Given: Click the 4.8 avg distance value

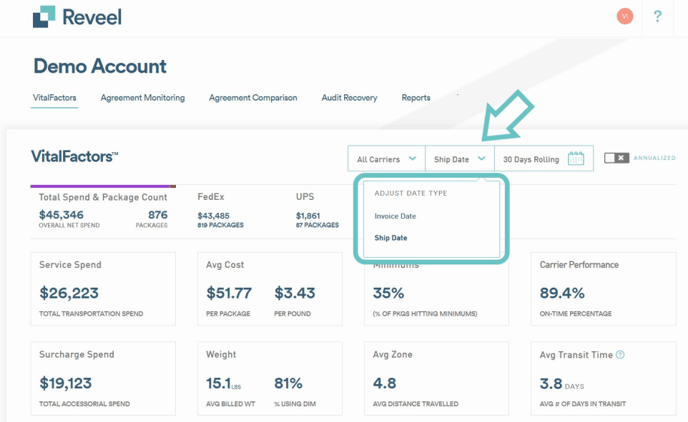Looking at the screenshot, I should (x=384, y=383).
